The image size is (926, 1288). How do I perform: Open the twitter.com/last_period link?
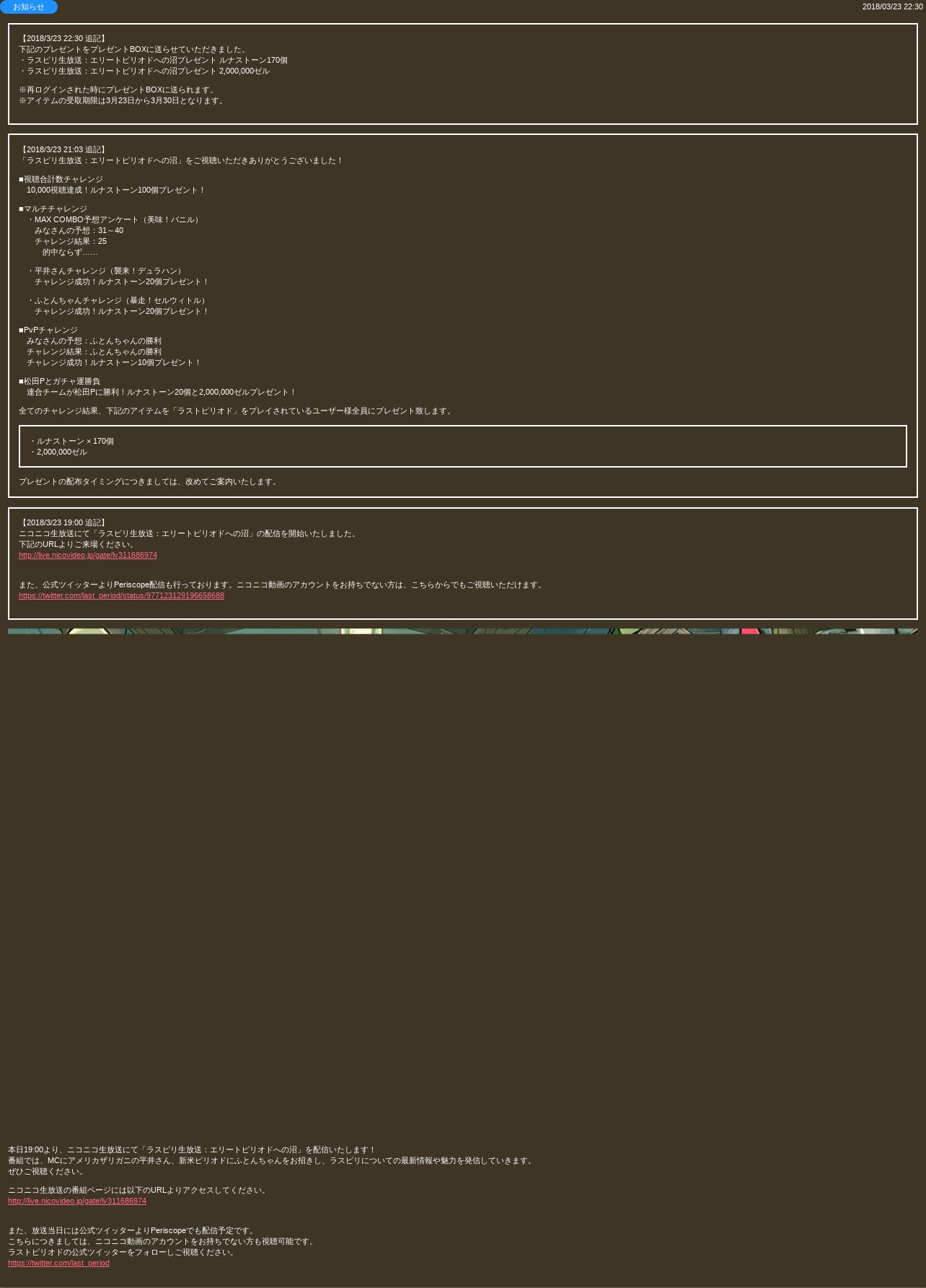coord(58,1263)
